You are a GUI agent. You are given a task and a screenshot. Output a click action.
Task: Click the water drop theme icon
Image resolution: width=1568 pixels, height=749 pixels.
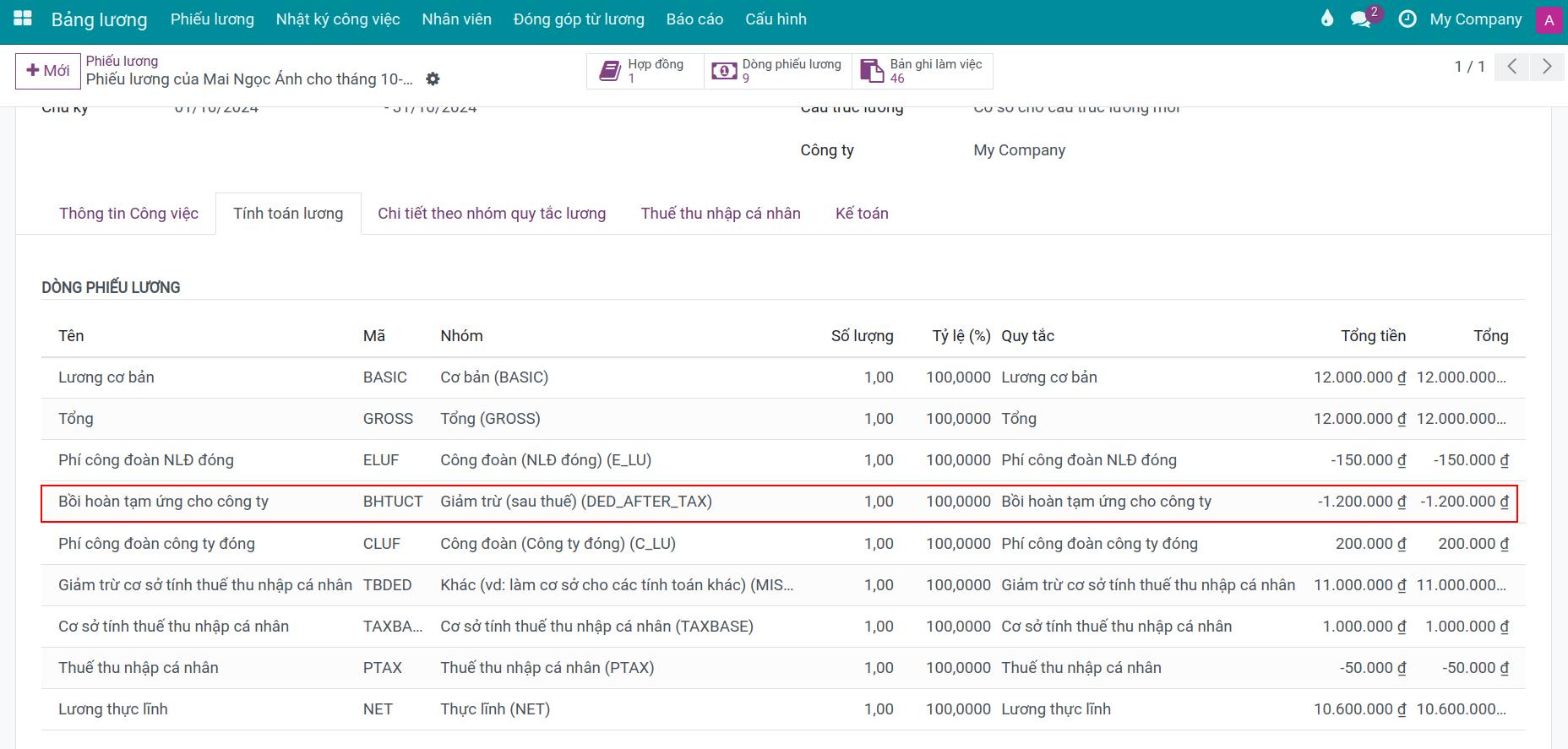(1327, 19)
